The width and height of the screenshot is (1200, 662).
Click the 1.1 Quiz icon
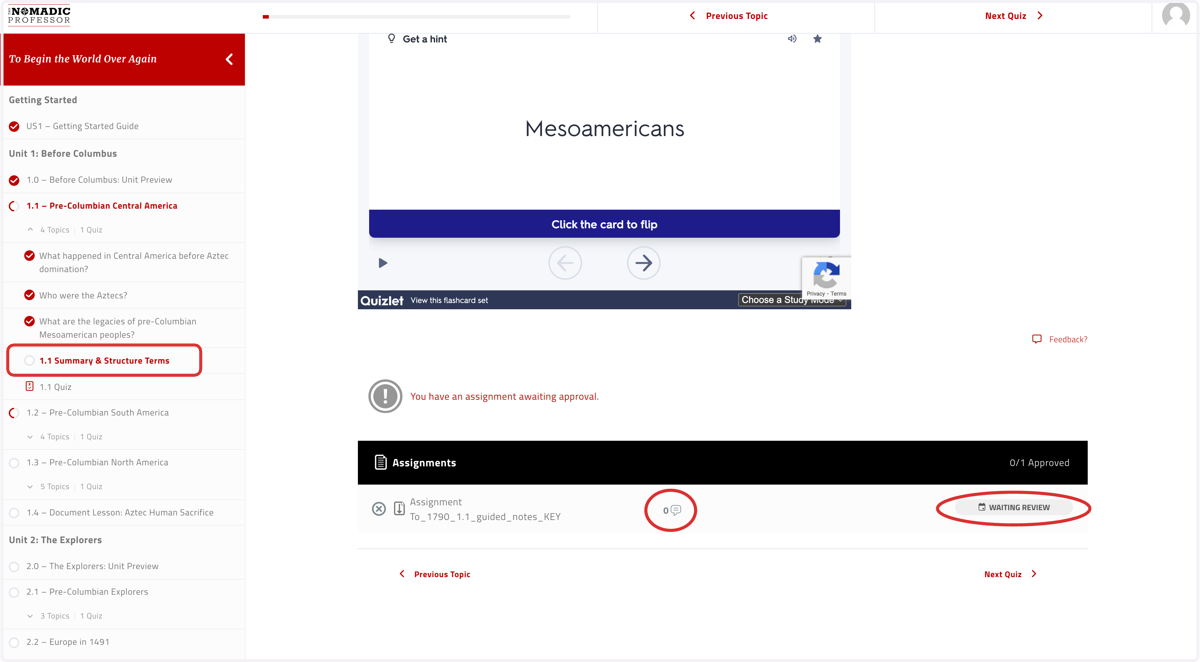pos(29,386)
